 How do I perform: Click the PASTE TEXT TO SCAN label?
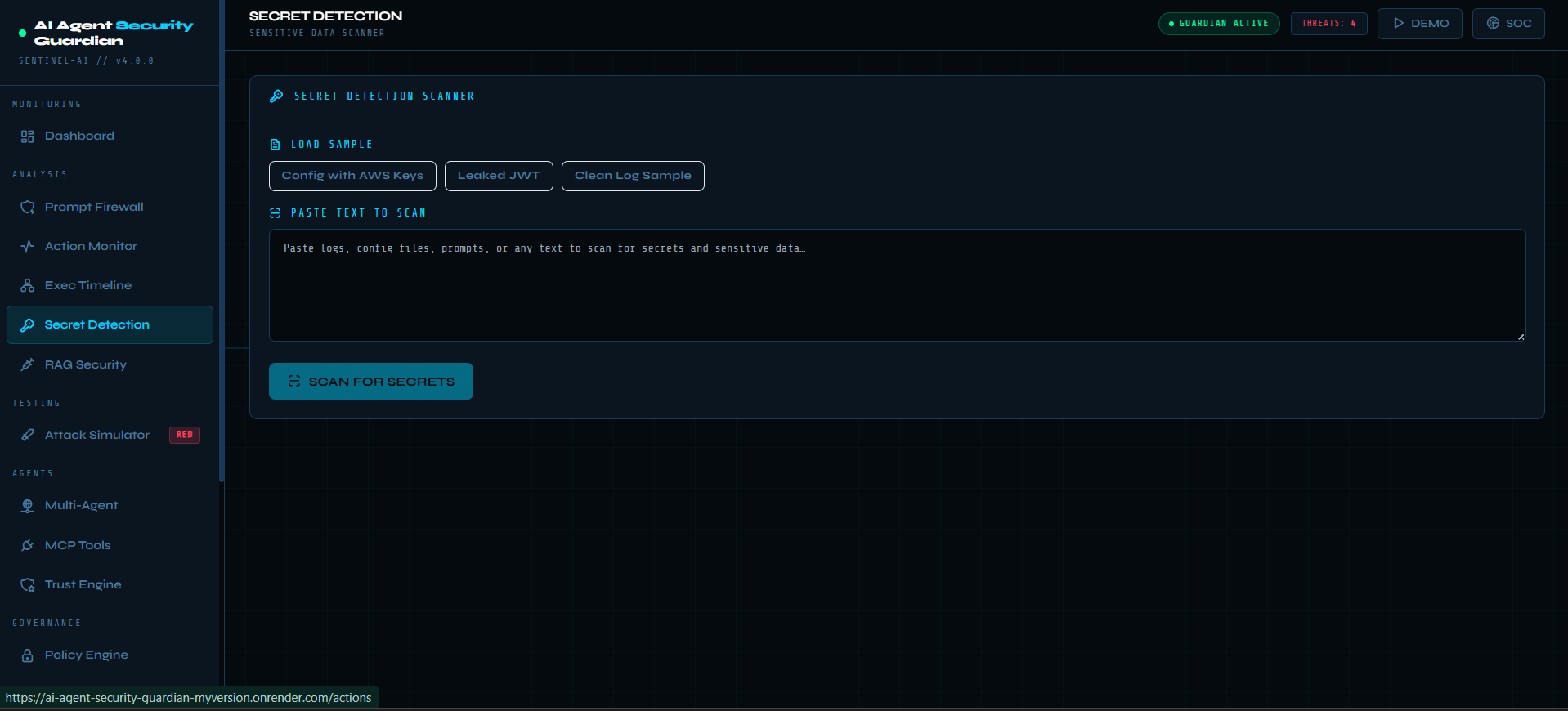click(358, 213)
